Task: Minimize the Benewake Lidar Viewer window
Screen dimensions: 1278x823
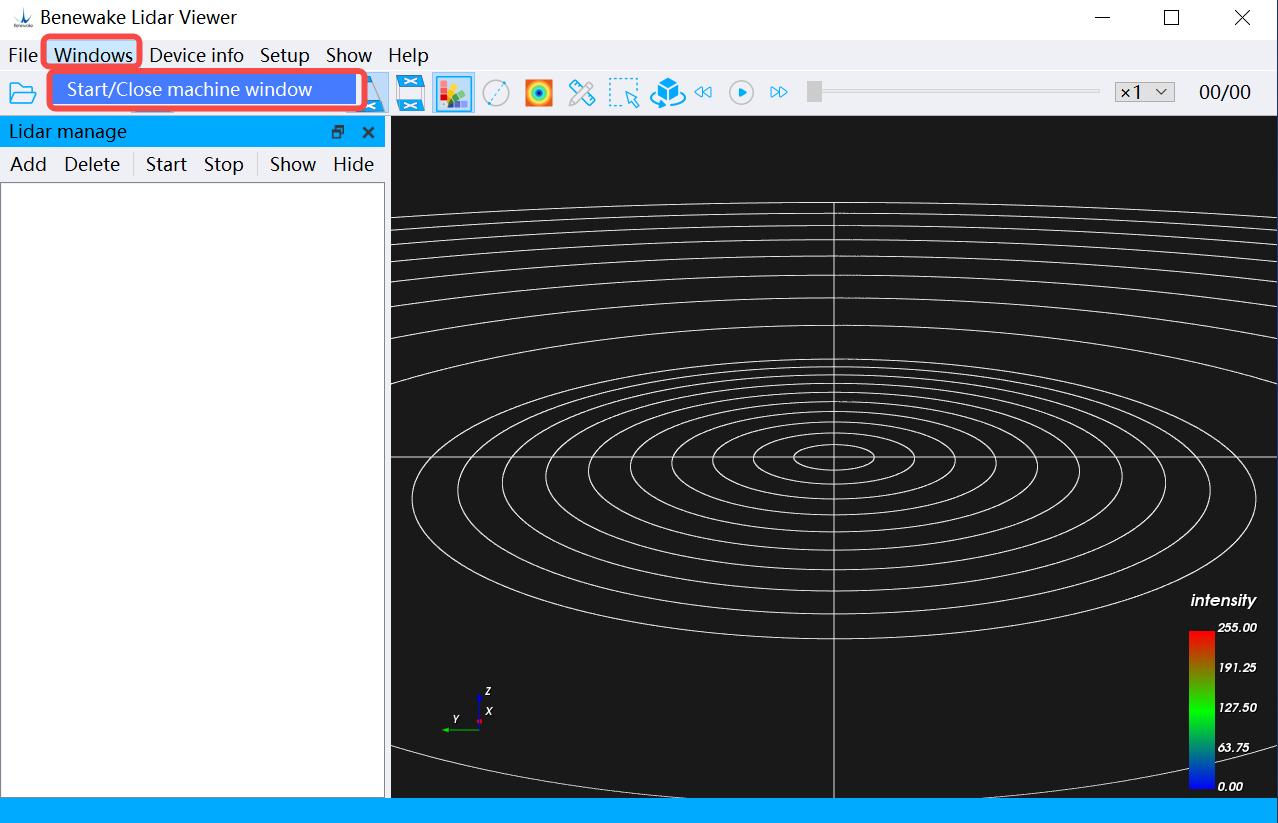Action: pos(1102,18)
